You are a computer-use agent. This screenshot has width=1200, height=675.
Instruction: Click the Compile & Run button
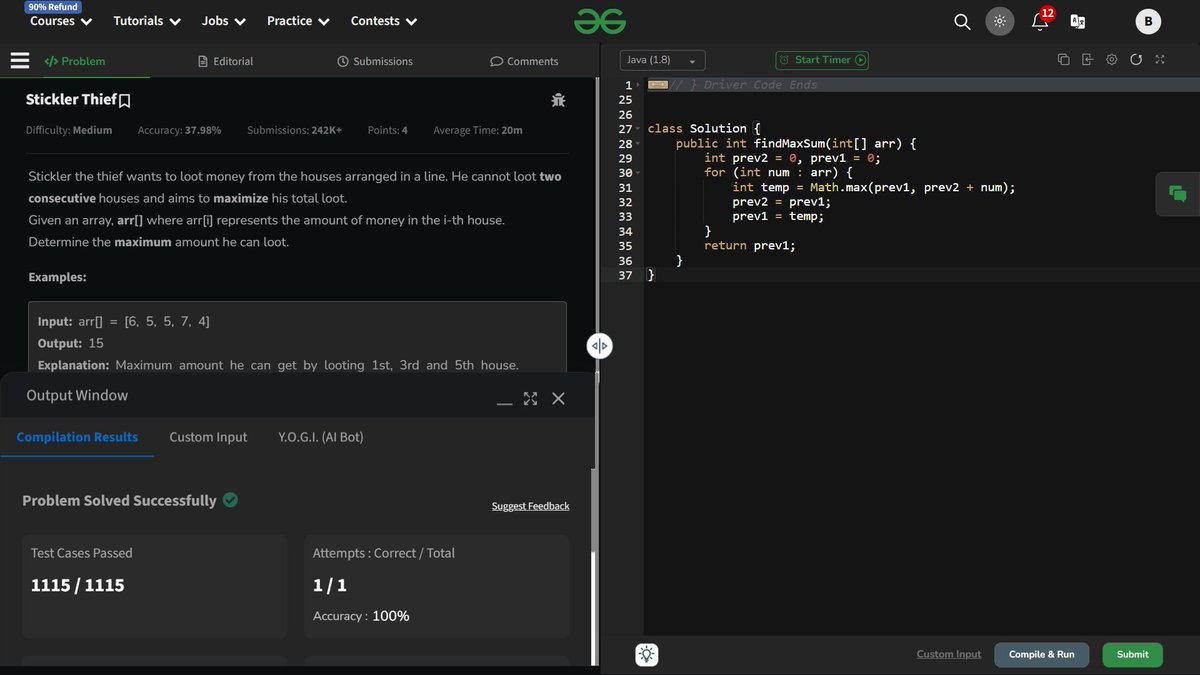point(1041,655)
